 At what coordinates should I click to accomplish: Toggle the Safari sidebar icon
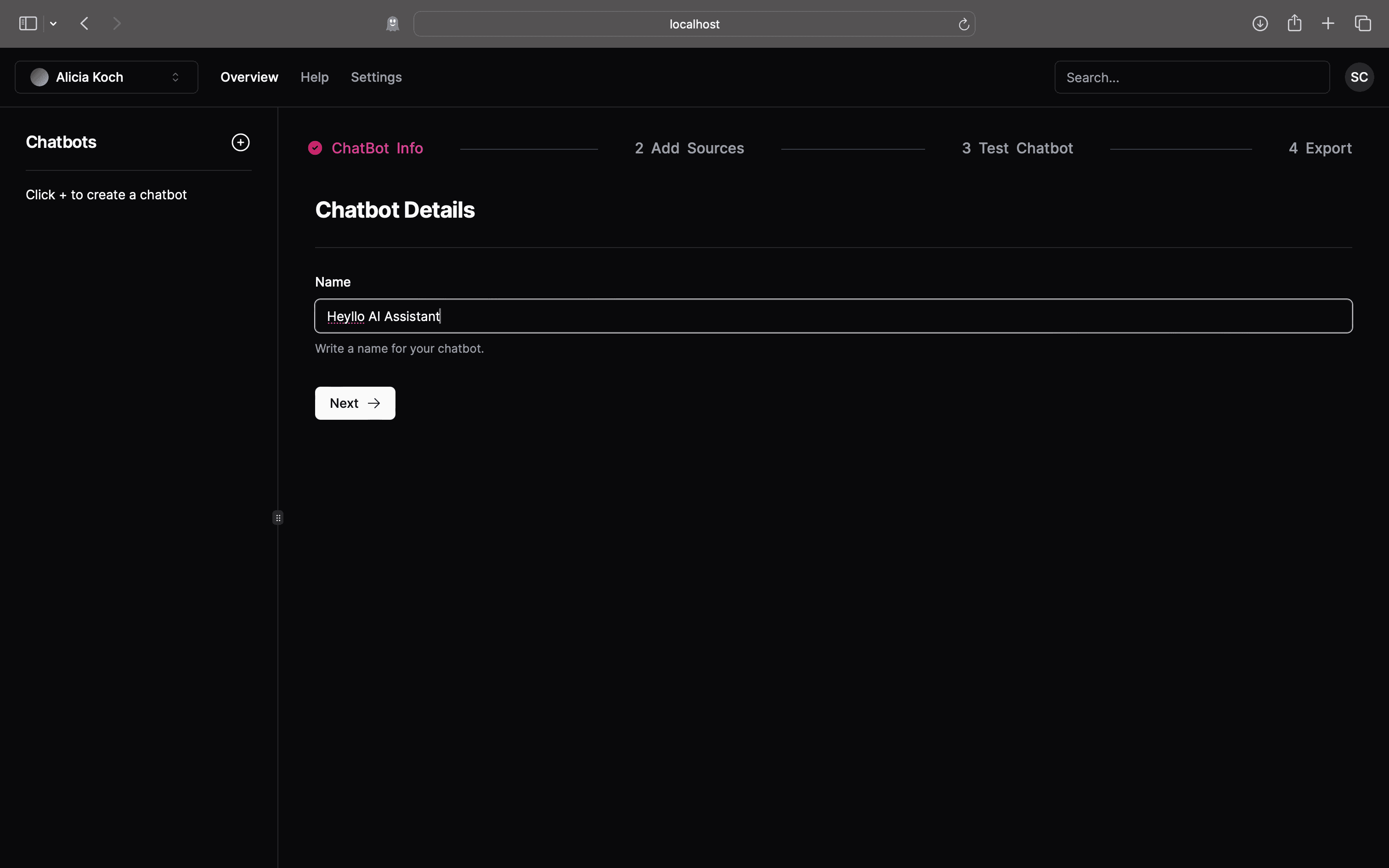pos(28,23)
